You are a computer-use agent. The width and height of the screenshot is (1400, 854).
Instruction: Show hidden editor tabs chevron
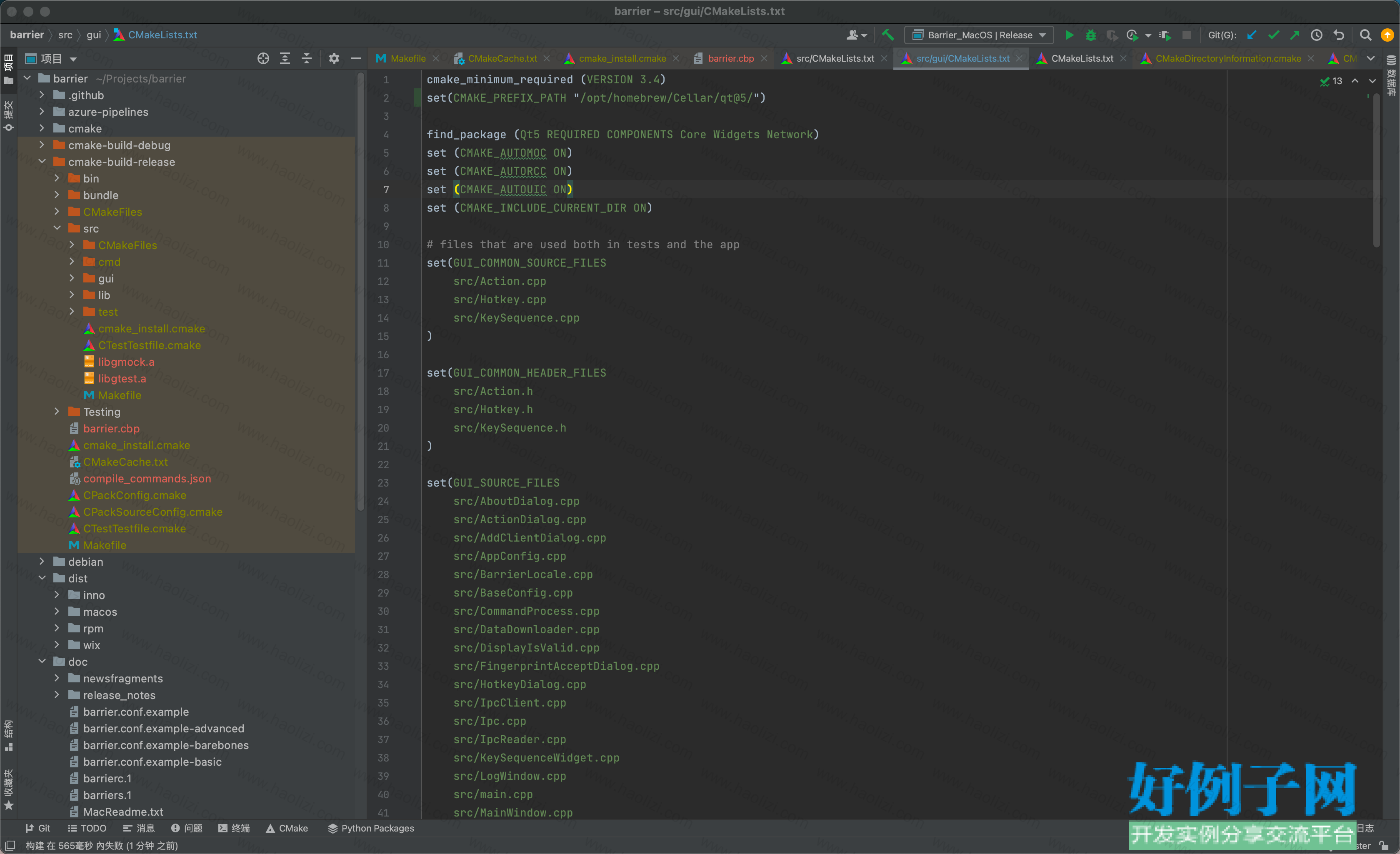click(1370, 58)
